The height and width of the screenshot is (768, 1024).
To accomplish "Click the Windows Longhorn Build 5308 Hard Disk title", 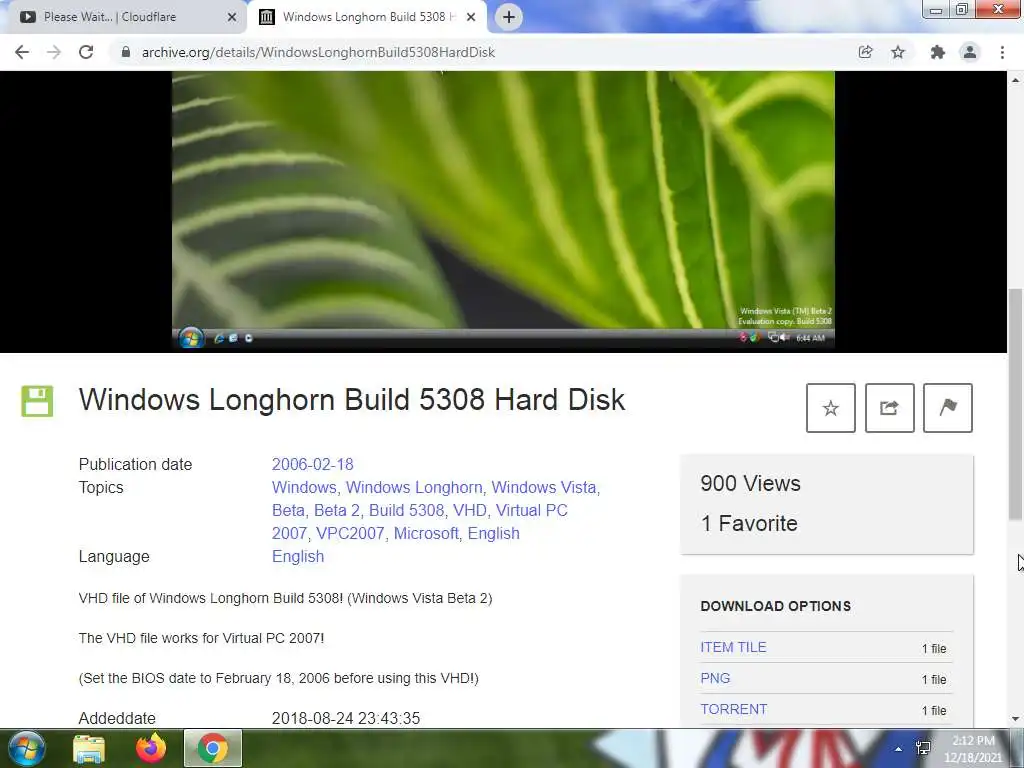I will click(352, 400).
